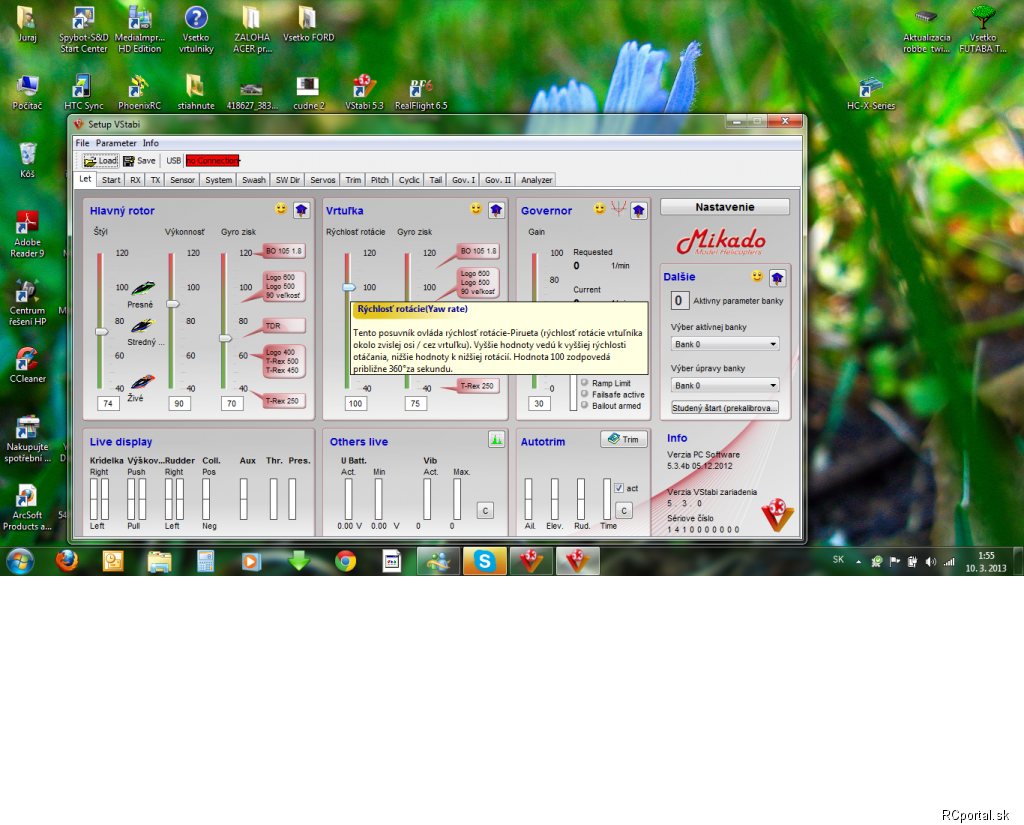Click the C button in Autotrim panel
This screenshot has width=1024, height=825.
624,510
